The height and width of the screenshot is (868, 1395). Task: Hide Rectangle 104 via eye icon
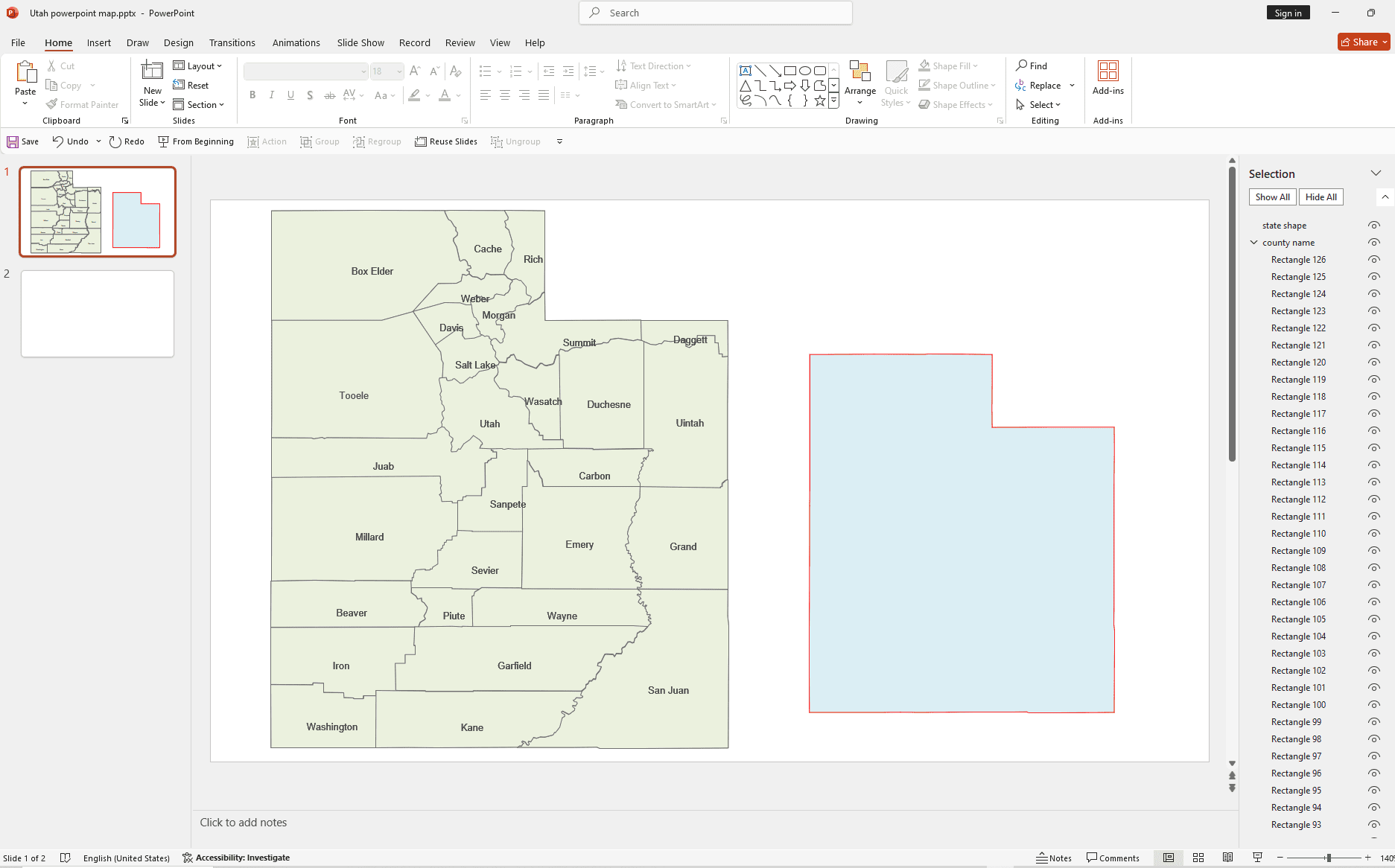[1374, 636]
